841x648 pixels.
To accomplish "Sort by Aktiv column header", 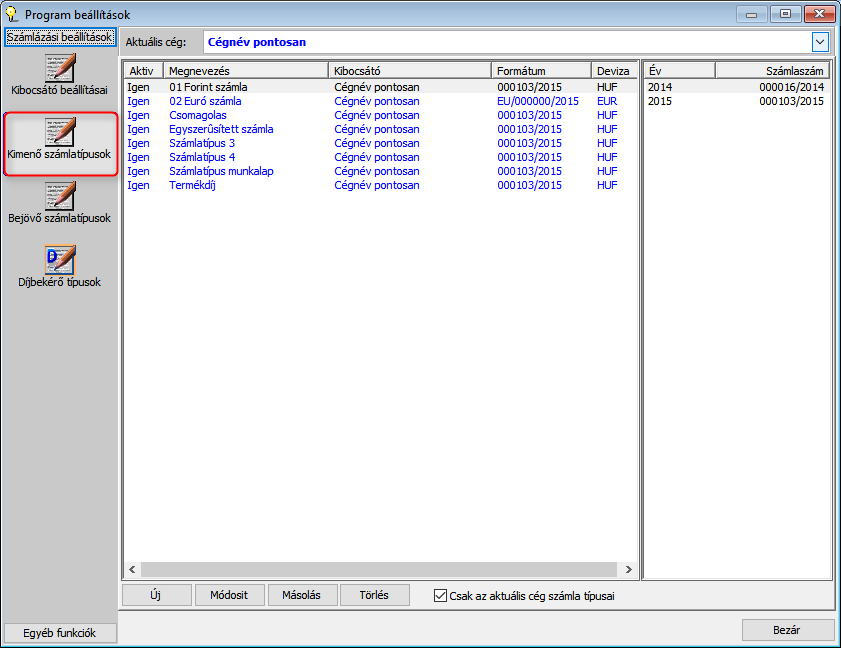I will (x=144, y=71).
